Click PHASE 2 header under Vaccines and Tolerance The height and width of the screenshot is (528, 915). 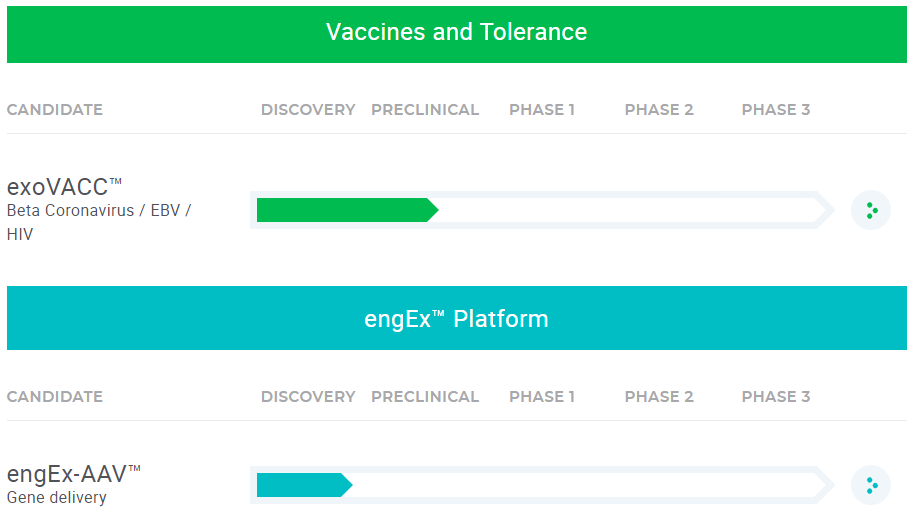[x=659, y=110]
